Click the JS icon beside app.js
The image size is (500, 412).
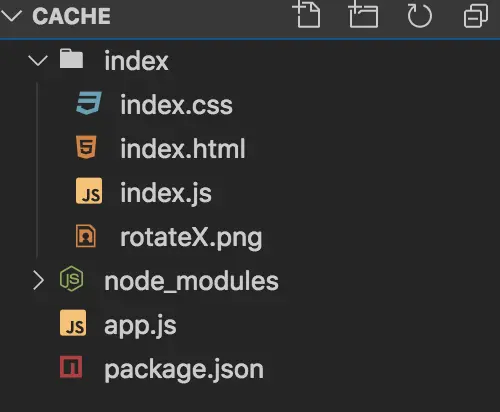pyautogui.click(x=73, y=323)
